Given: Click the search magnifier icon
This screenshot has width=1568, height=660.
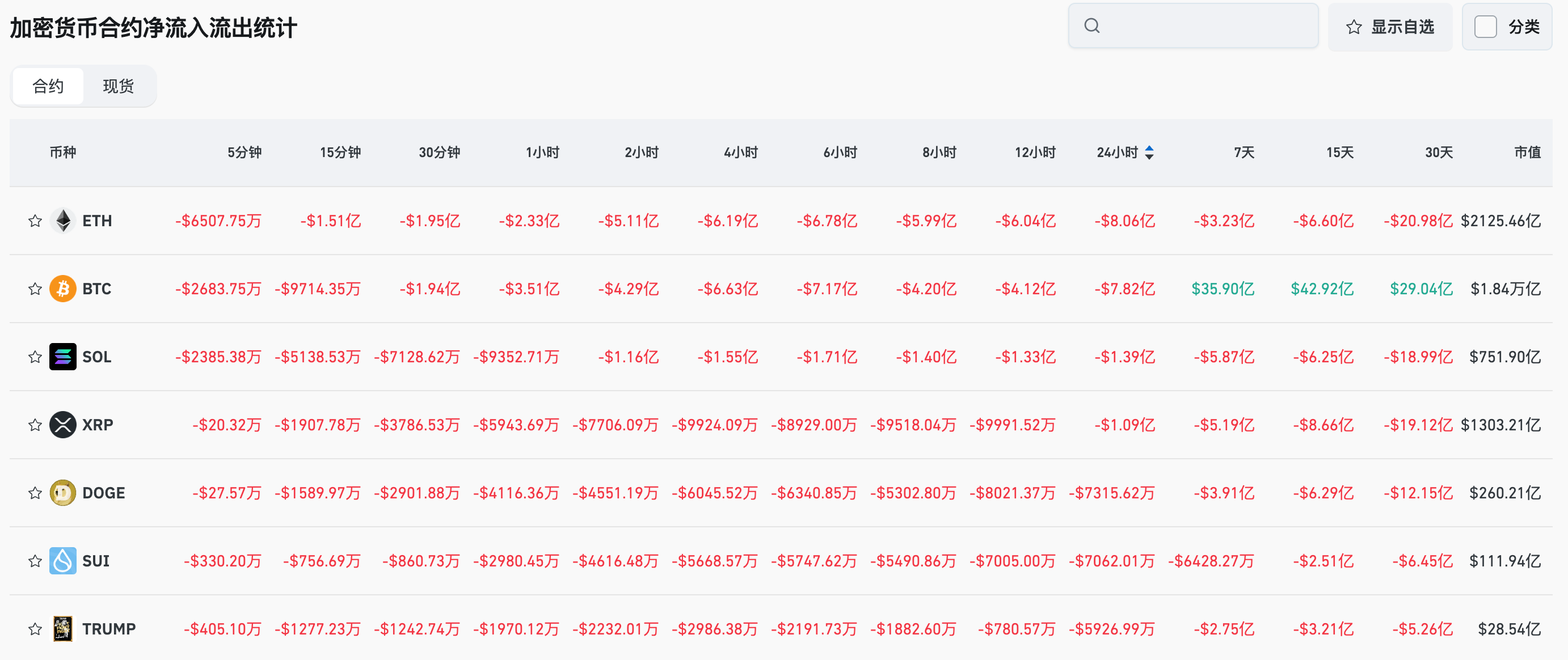Looking at the screenshot, I should 1092,26.
